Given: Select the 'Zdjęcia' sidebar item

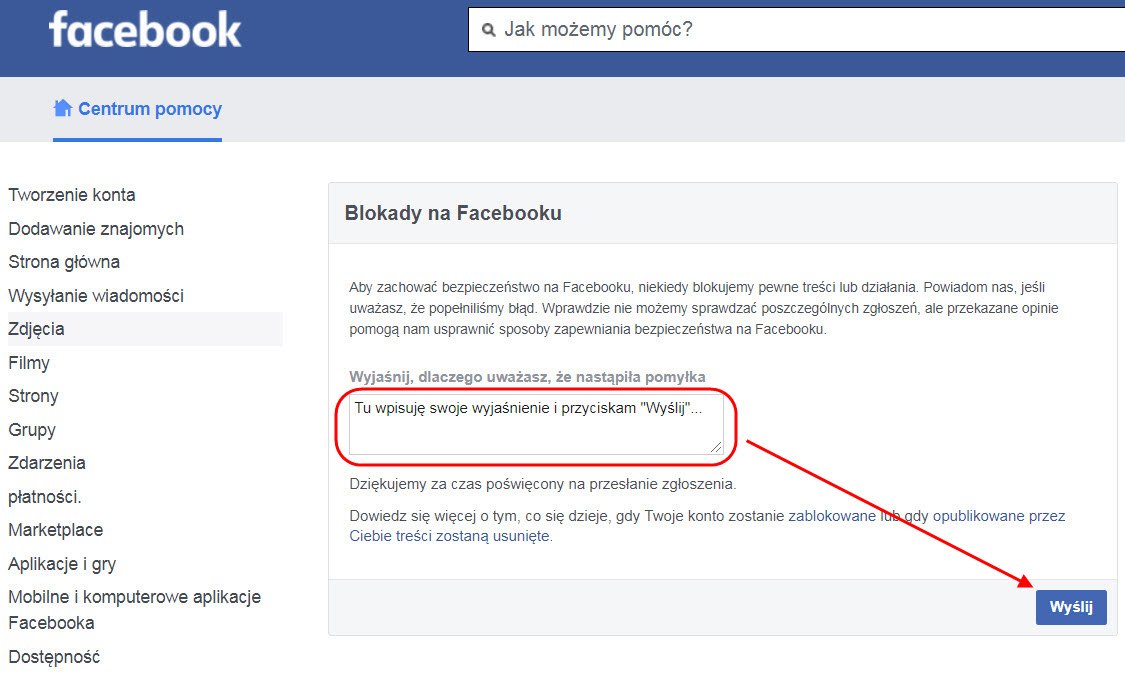Looking at the screenshot, I should 37,329.
